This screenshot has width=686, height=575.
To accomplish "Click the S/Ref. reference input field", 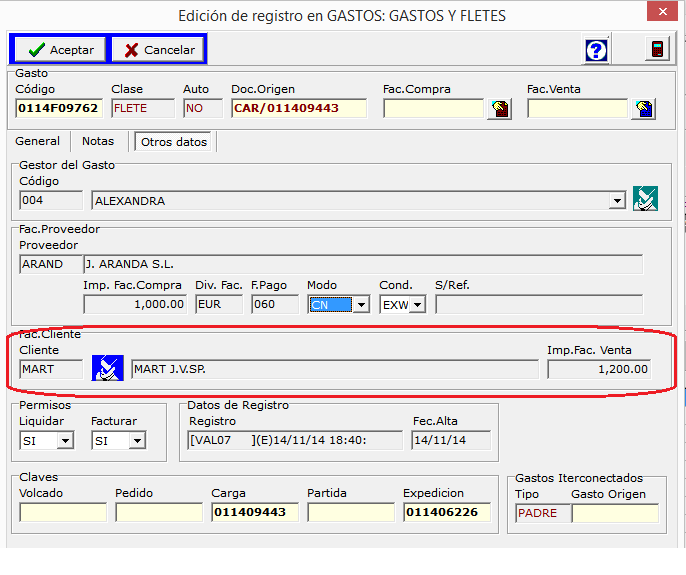I will tap(538, 304).
